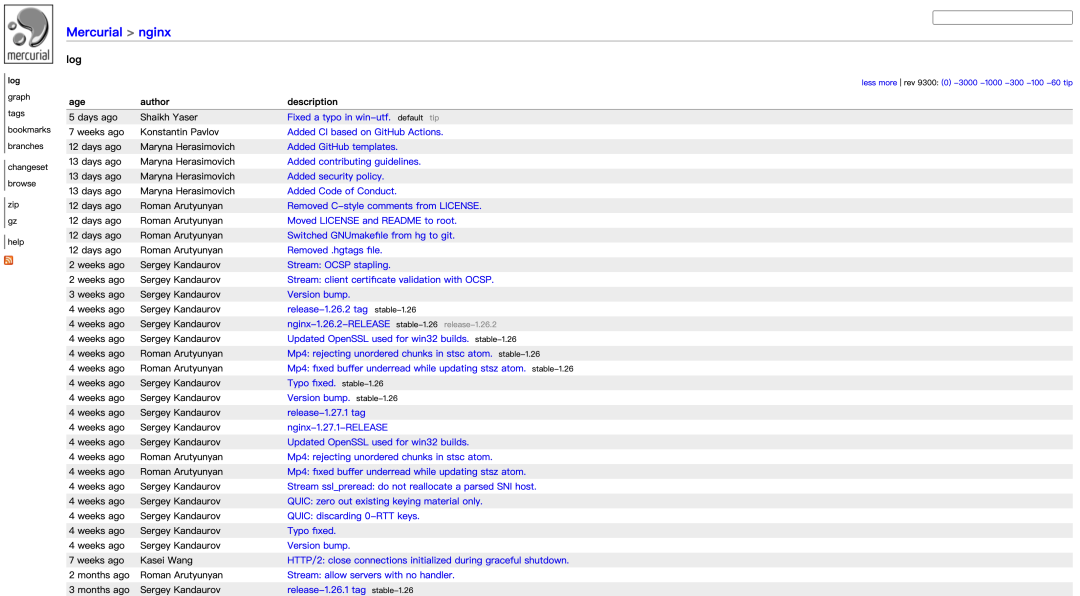Open the tags page in sidebar
The image size is (1080, 596).
click(x=16, y=114)
